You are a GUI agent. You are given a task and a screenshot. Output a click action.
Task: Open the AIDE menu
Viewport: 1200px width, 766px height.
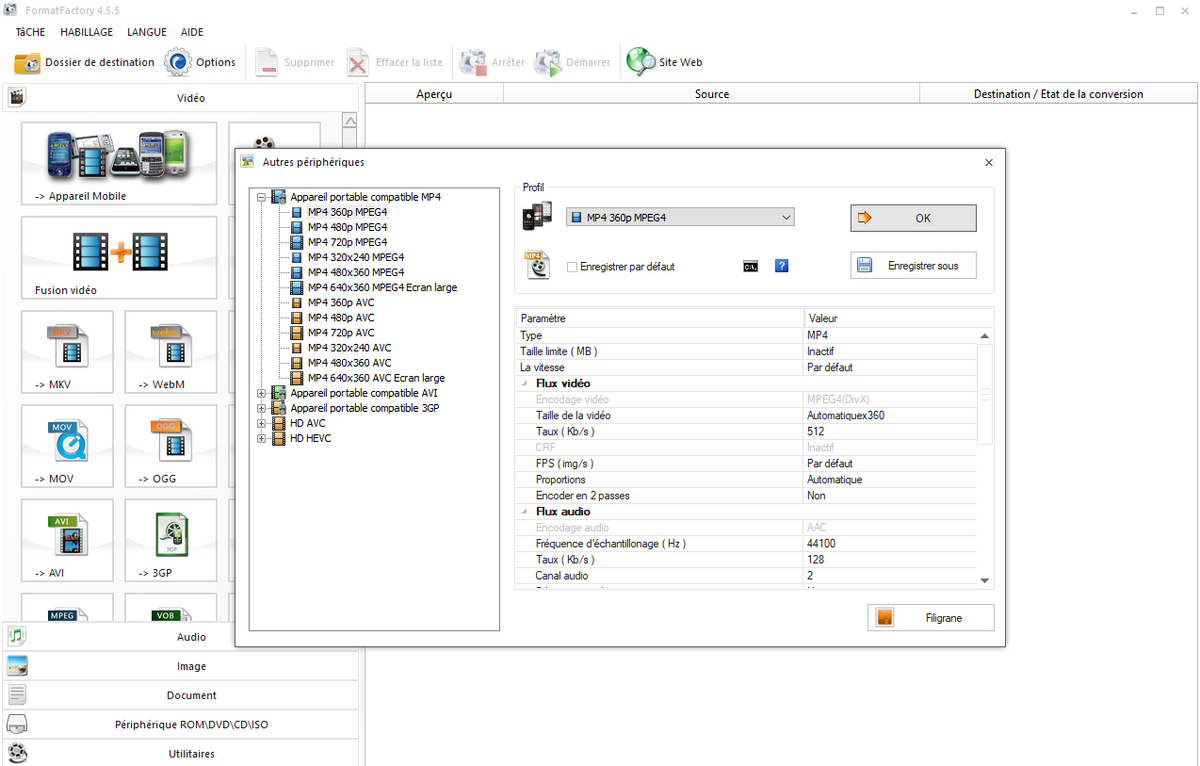pyautogui.click(x=192, y=32)
